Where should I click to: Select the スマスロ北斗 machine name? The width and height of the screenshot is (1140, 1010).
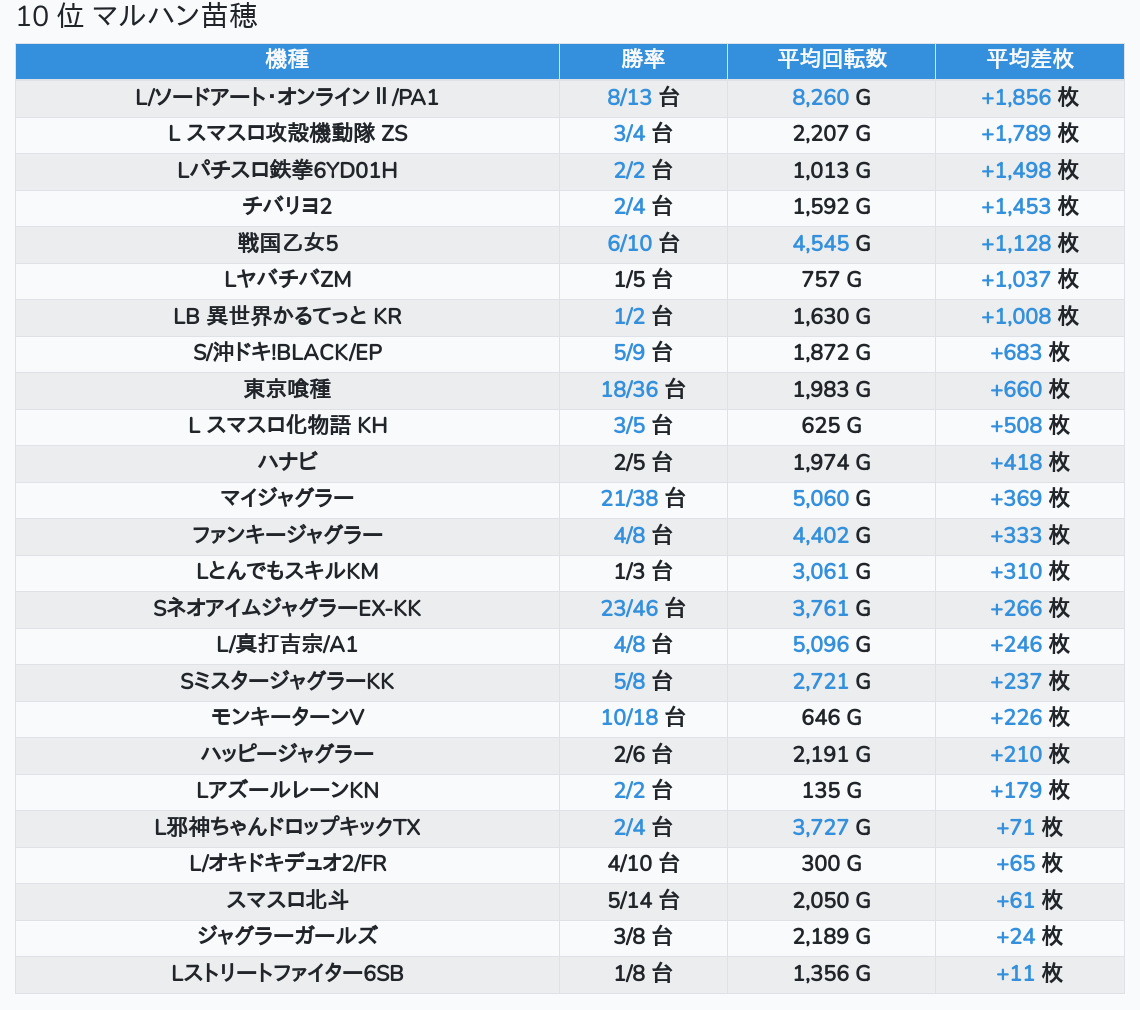click(287, 900)
